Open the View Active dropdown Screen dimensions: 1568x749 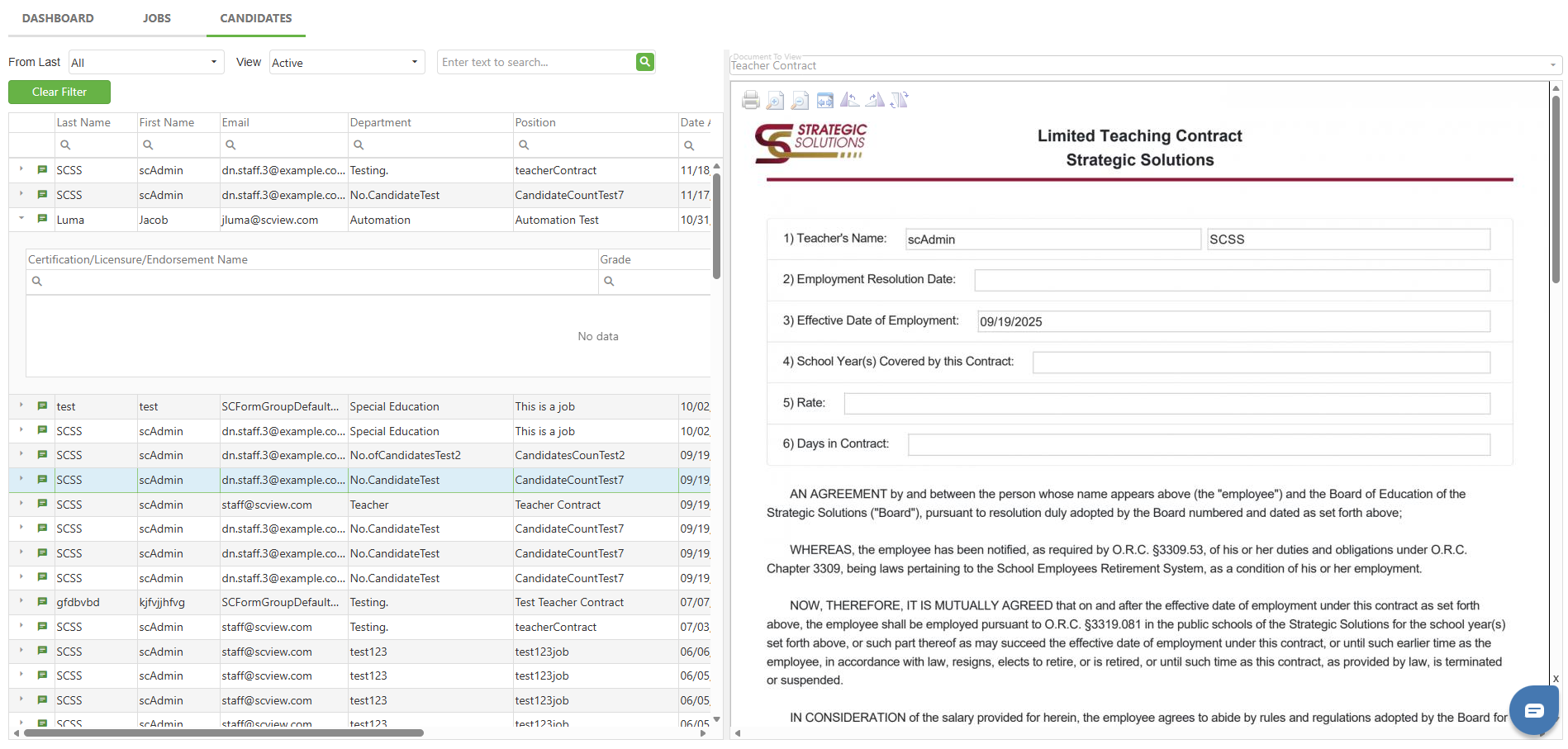coord(347,62)
